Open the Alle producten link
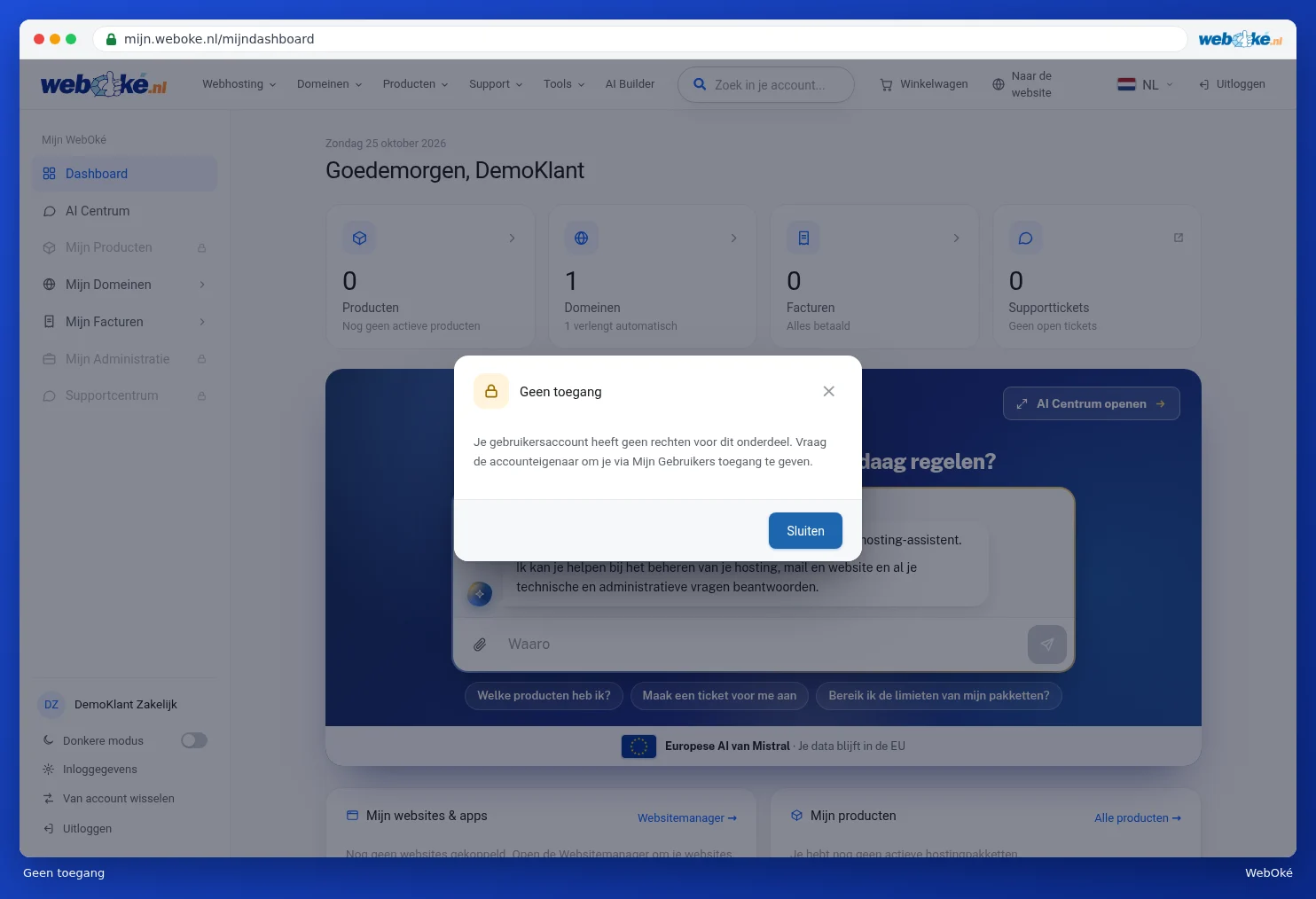Image resolution: width=1316 pixels, height=899 pixels. 1138,817
